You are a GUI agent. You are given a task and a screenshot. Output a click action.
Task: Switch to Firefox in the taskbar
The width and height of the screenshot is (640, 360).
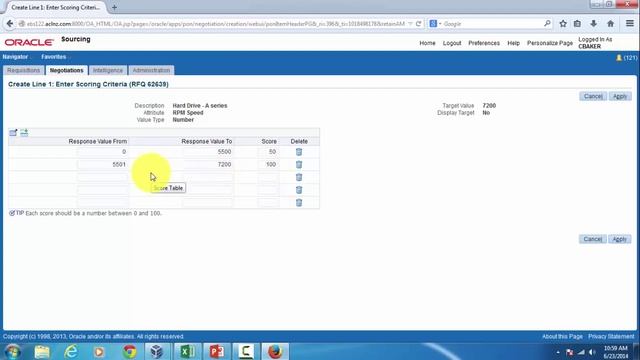(x=275, y=351)
